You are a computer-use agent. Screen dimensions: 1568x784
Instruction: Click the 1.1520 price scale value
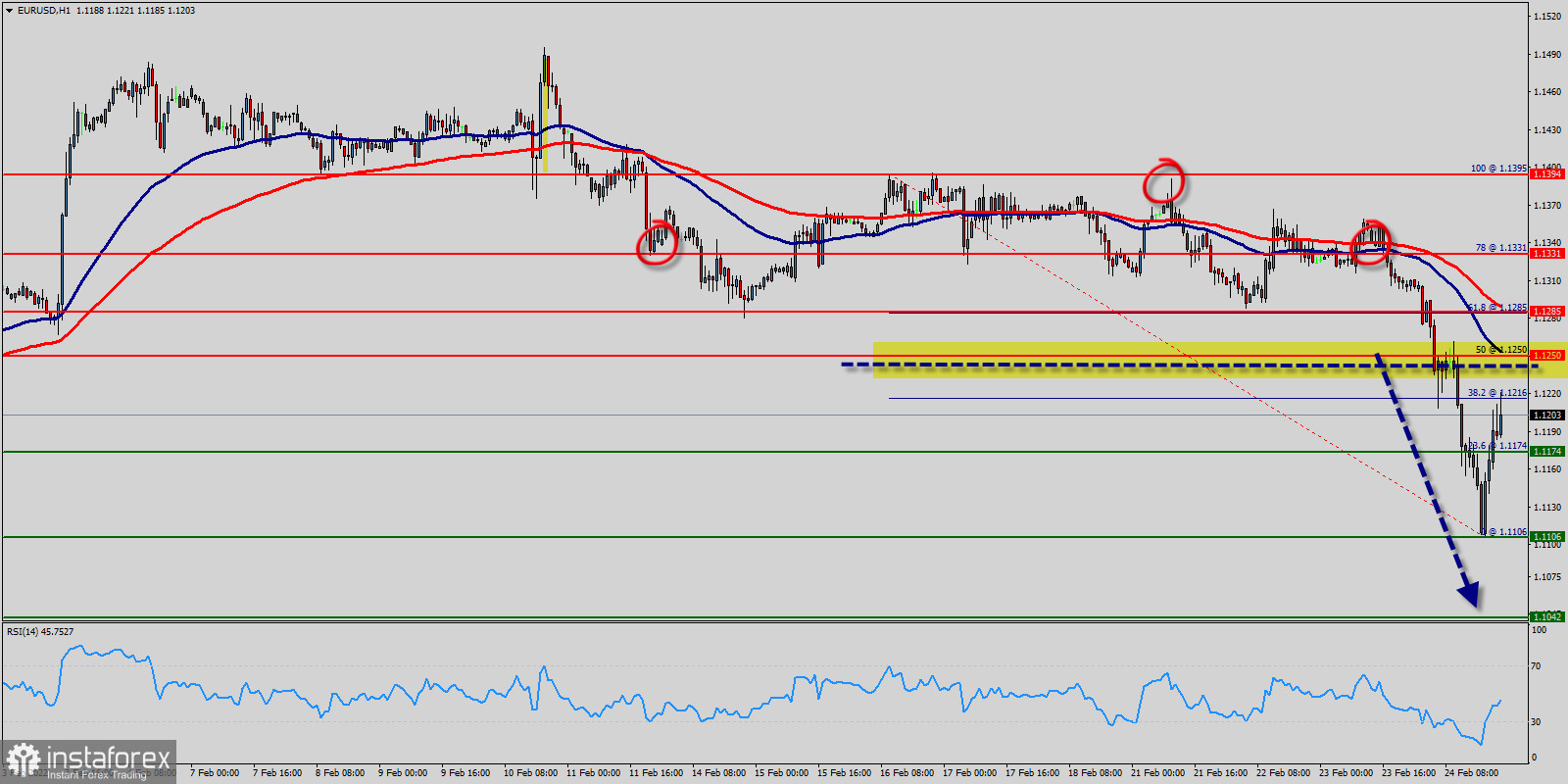(1547, 17)
